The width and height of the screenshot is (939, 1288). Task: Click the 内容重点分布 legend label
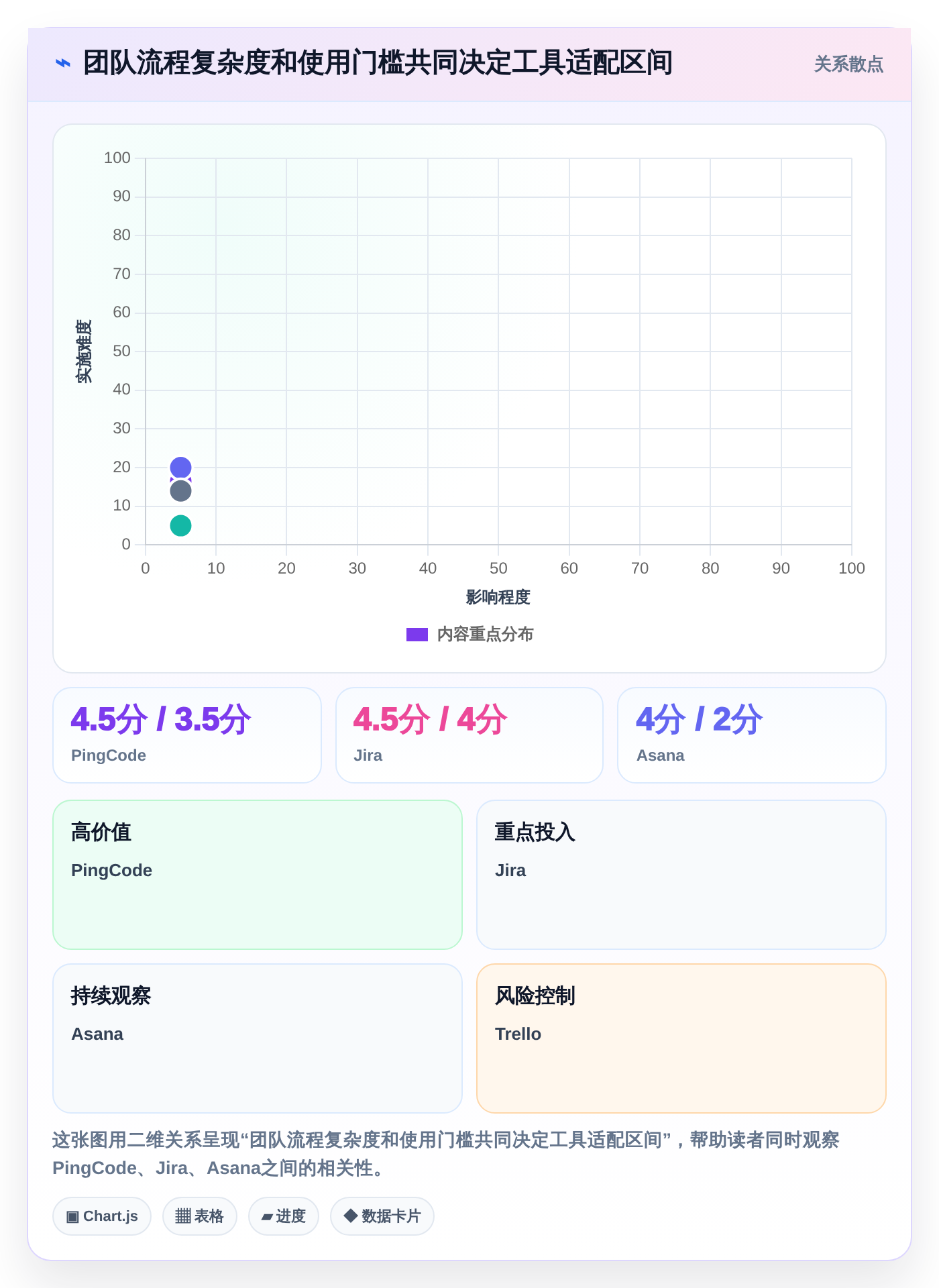coord(485,635)
